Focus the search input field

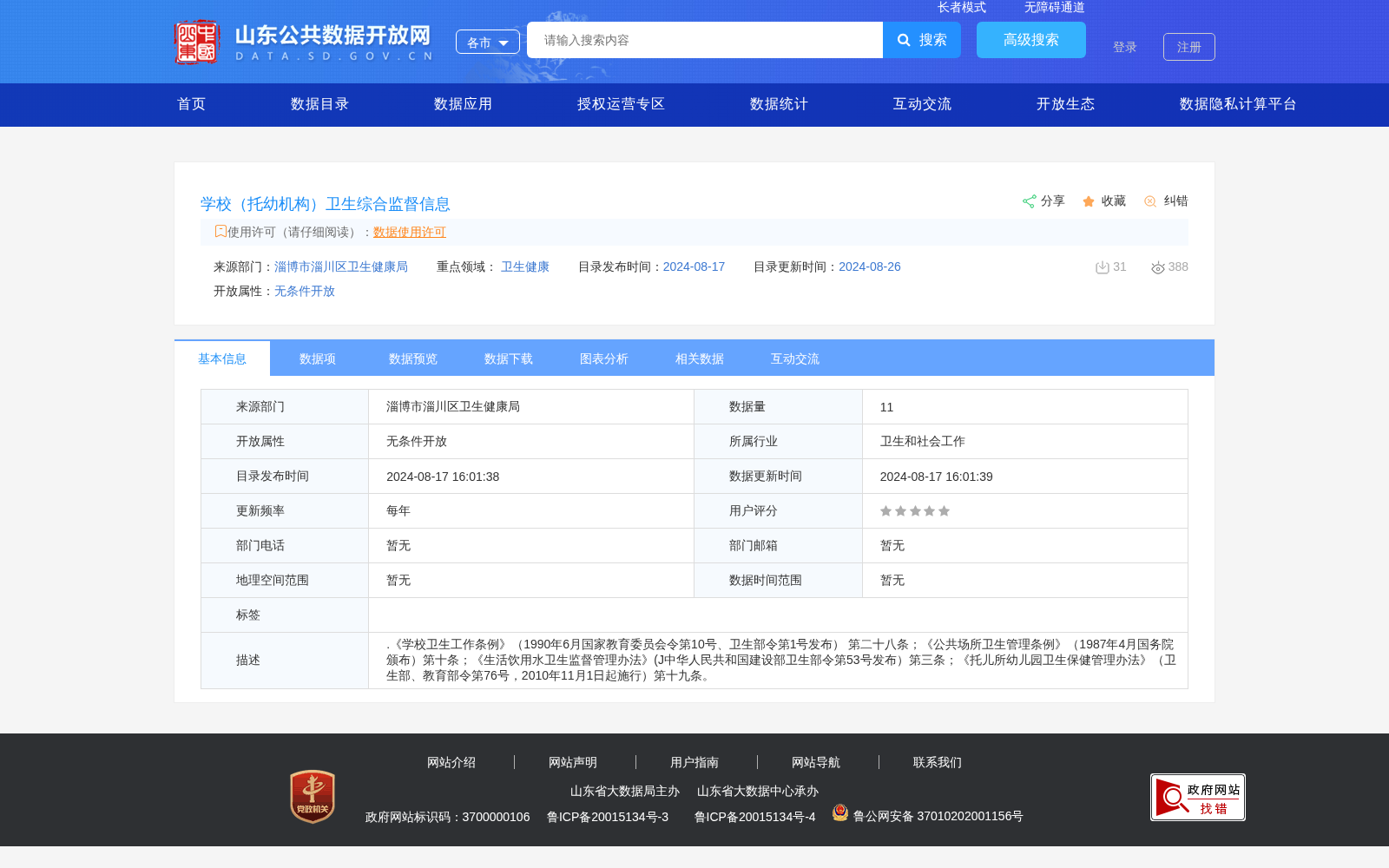pyautogui.click(x=705, y=40)
